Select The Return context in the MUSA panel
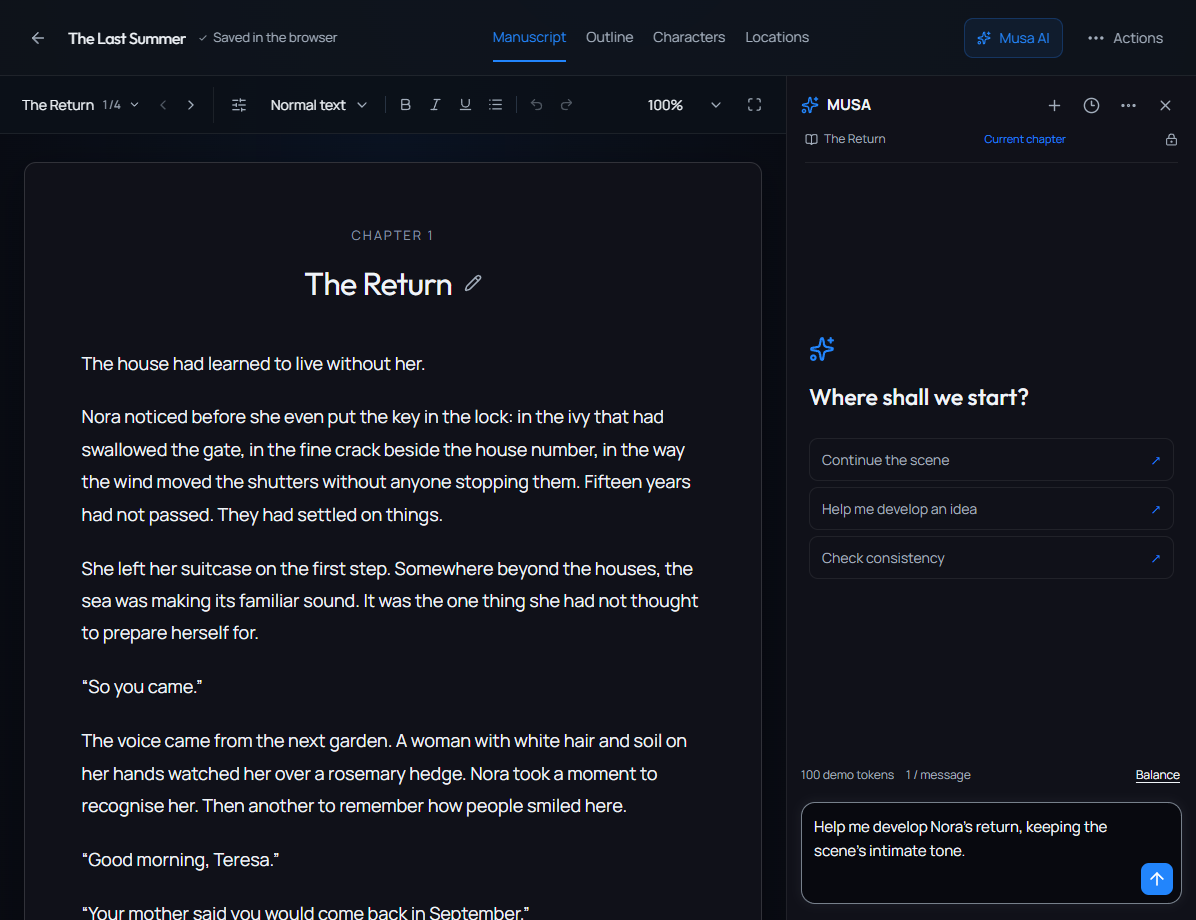1196x920 pixels. click(x=845, y=139)
